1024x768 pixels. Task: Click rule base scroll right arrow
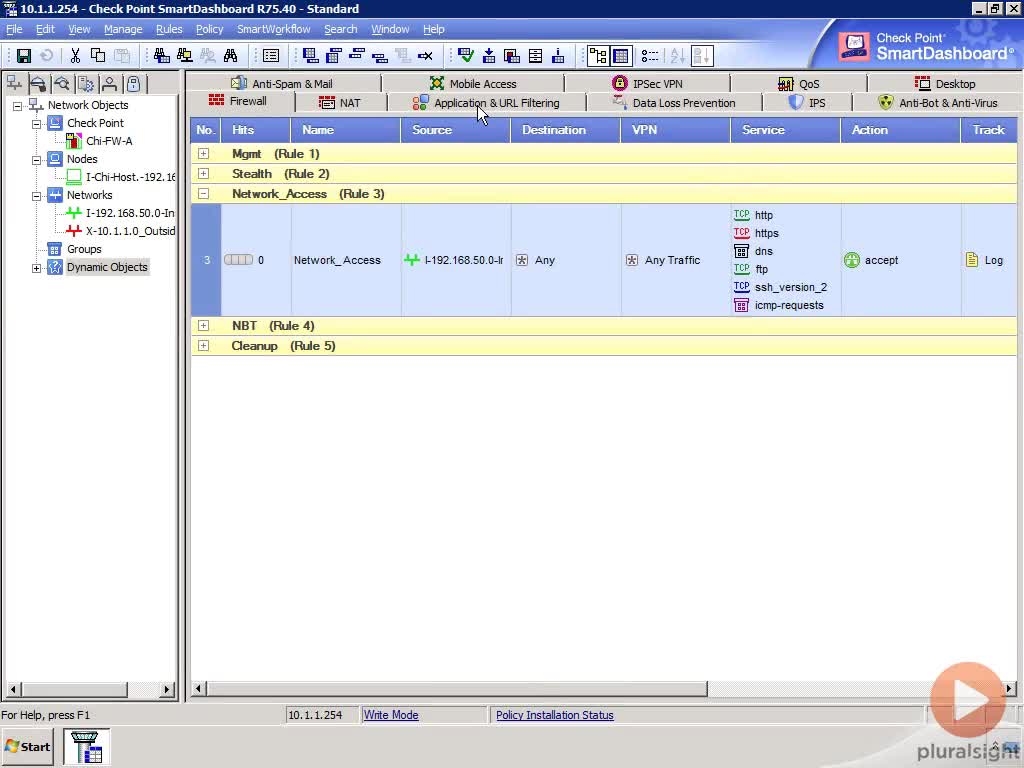click(1010, 688)
